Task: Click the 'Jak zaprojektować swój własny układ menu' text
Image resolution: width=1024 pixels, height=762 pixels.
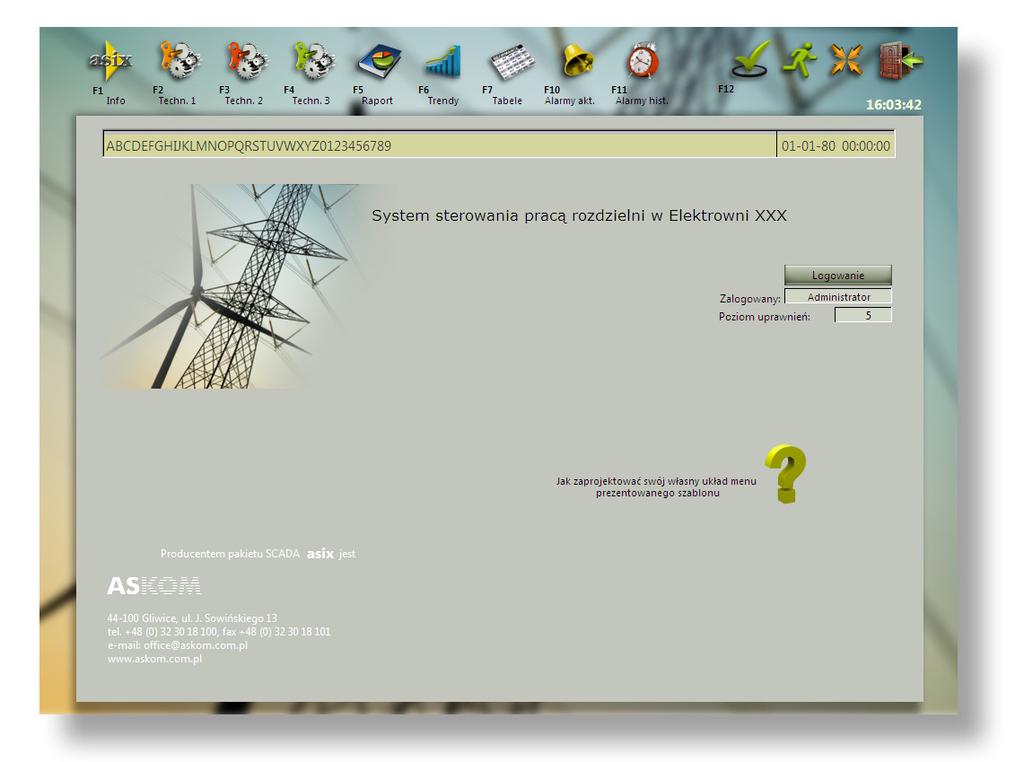Action: point(656,481)
